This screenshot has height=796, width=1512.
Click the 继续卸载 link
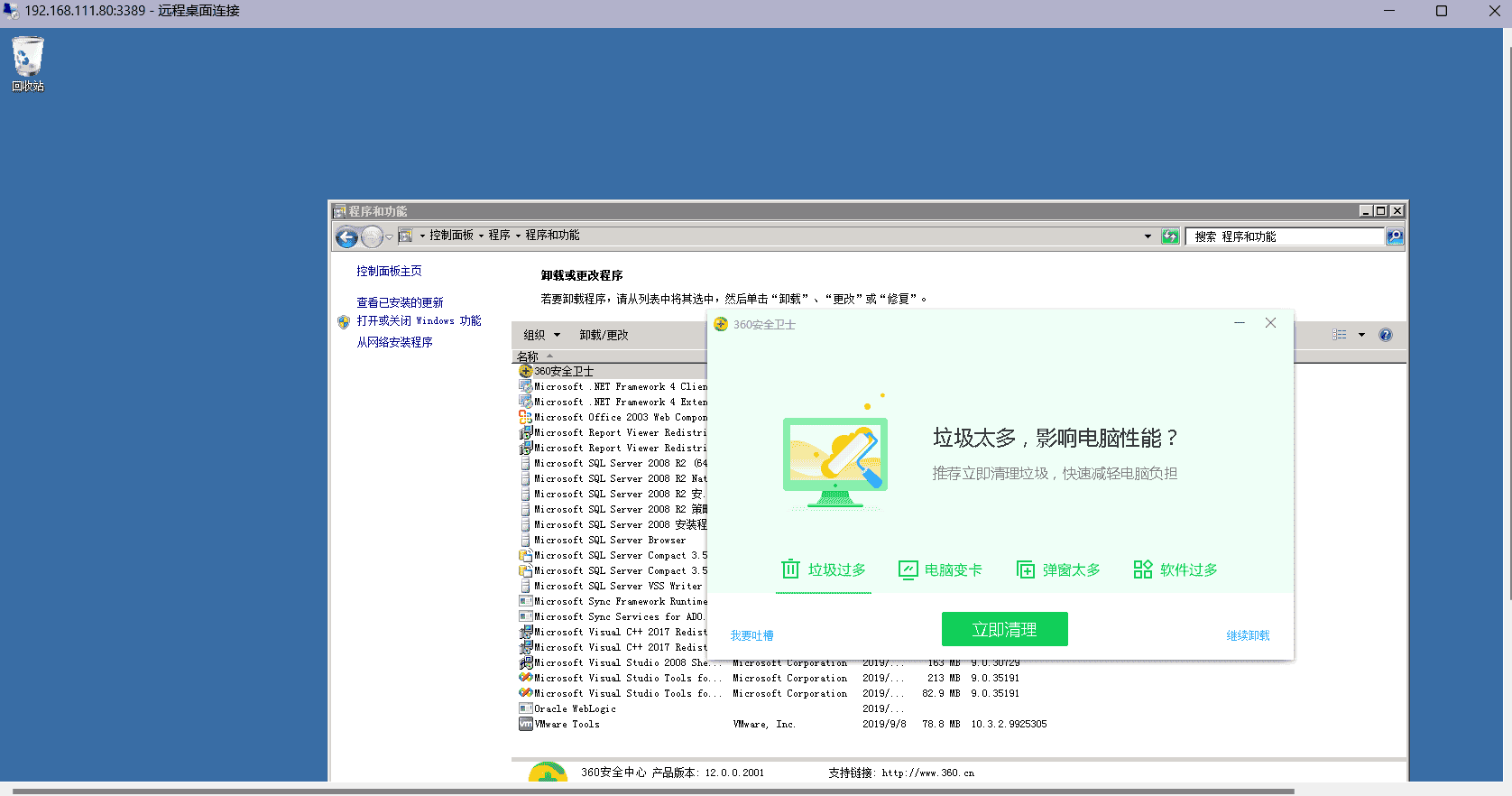point(1248,635)
